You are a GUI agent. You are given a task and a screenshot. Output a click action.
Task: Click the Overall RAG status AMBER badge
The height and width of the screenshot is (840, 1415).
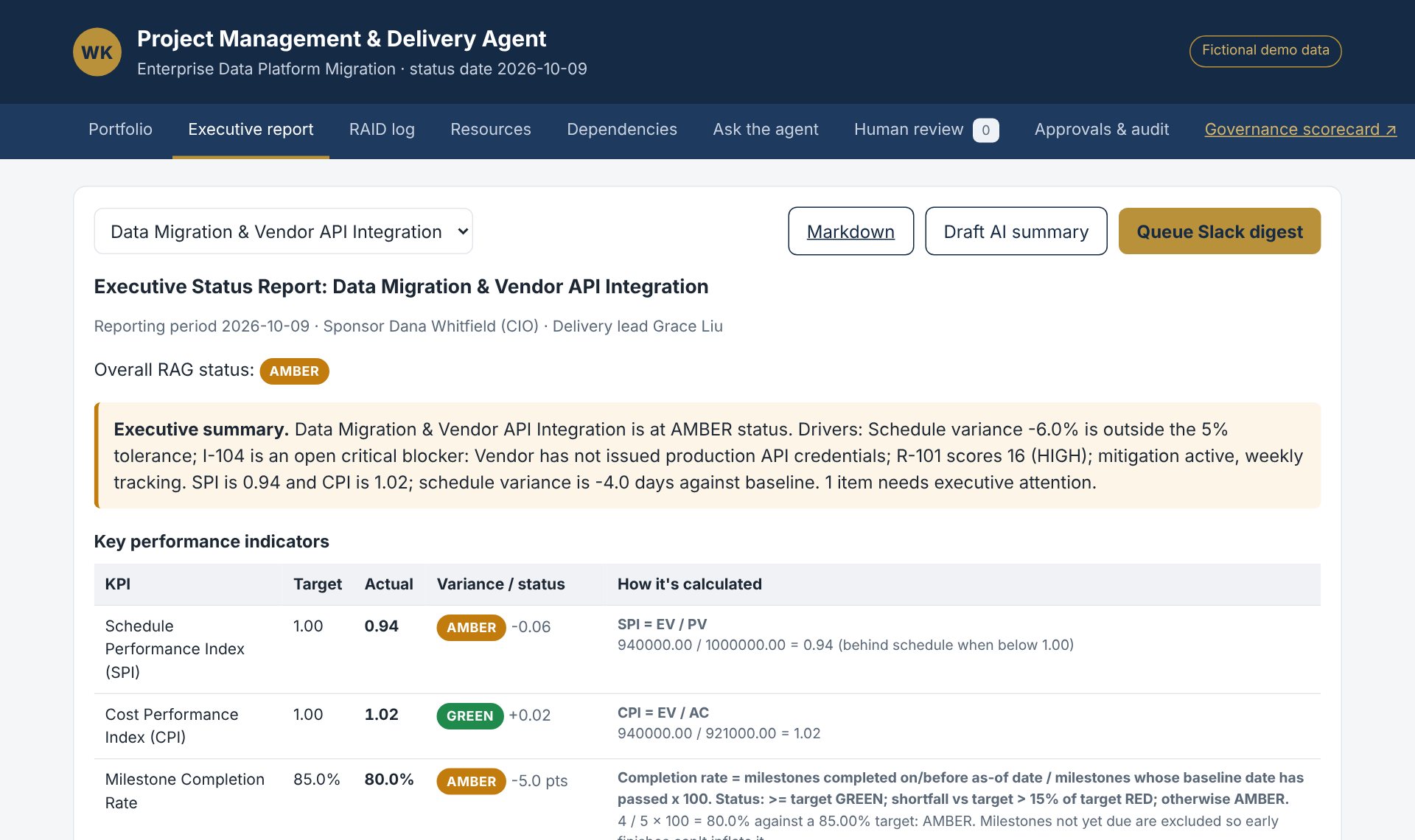click(294, 371)
